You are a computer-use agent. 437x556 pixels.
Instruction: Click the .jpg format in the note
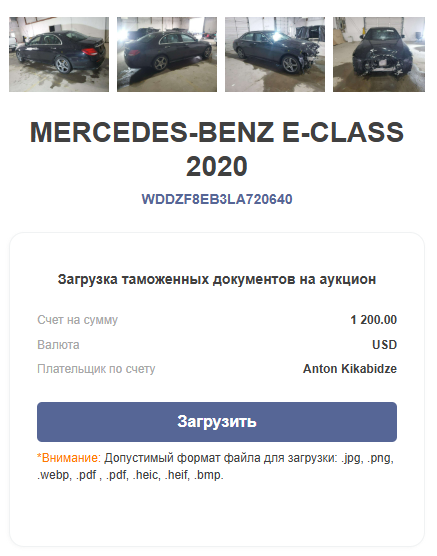click(x=352, y=458)
